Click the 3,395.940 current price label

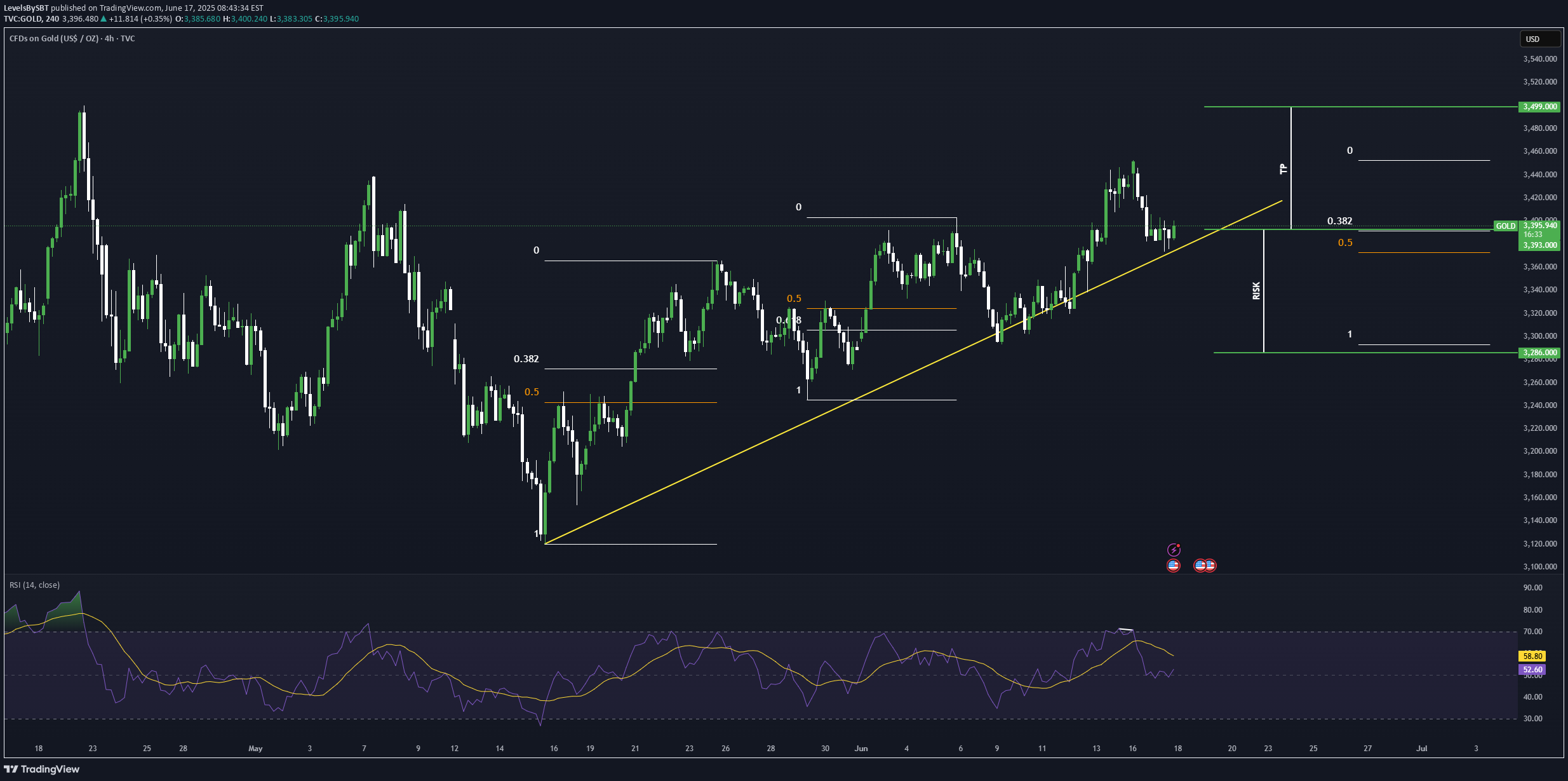point(1540,226)
